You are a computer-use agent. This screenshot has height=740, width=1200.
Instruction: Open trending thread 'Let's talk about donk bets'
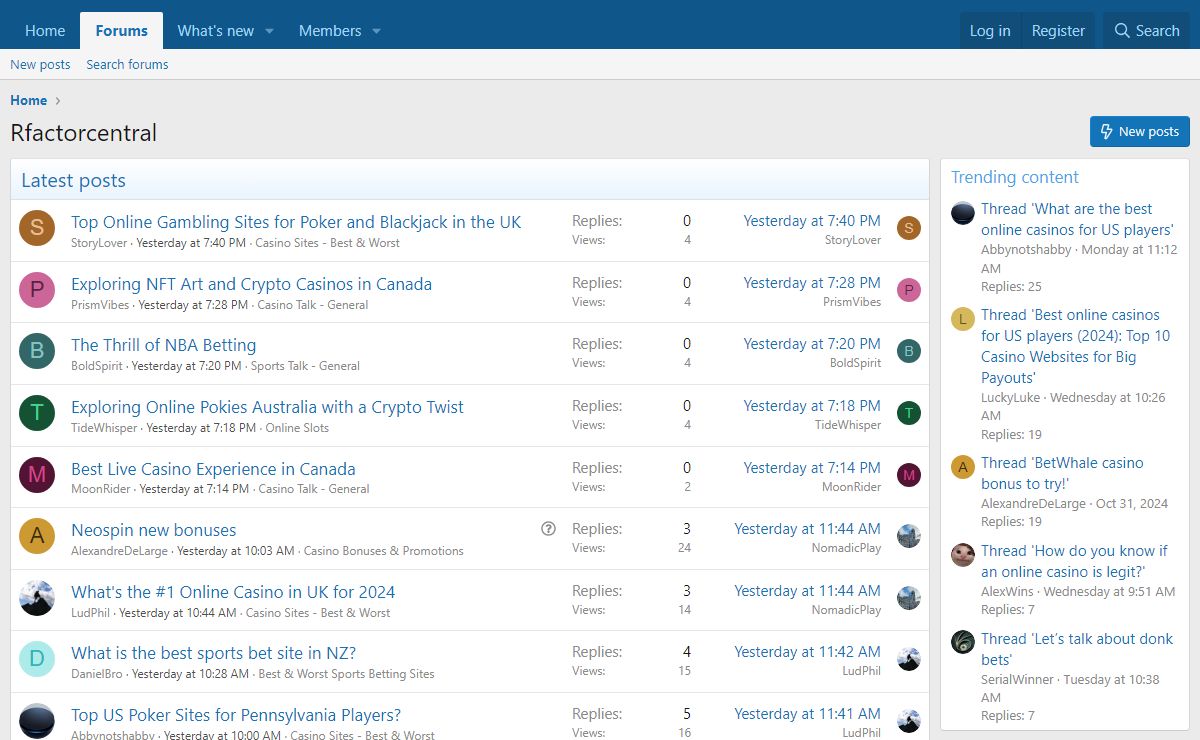click(x=1077, y=649)
